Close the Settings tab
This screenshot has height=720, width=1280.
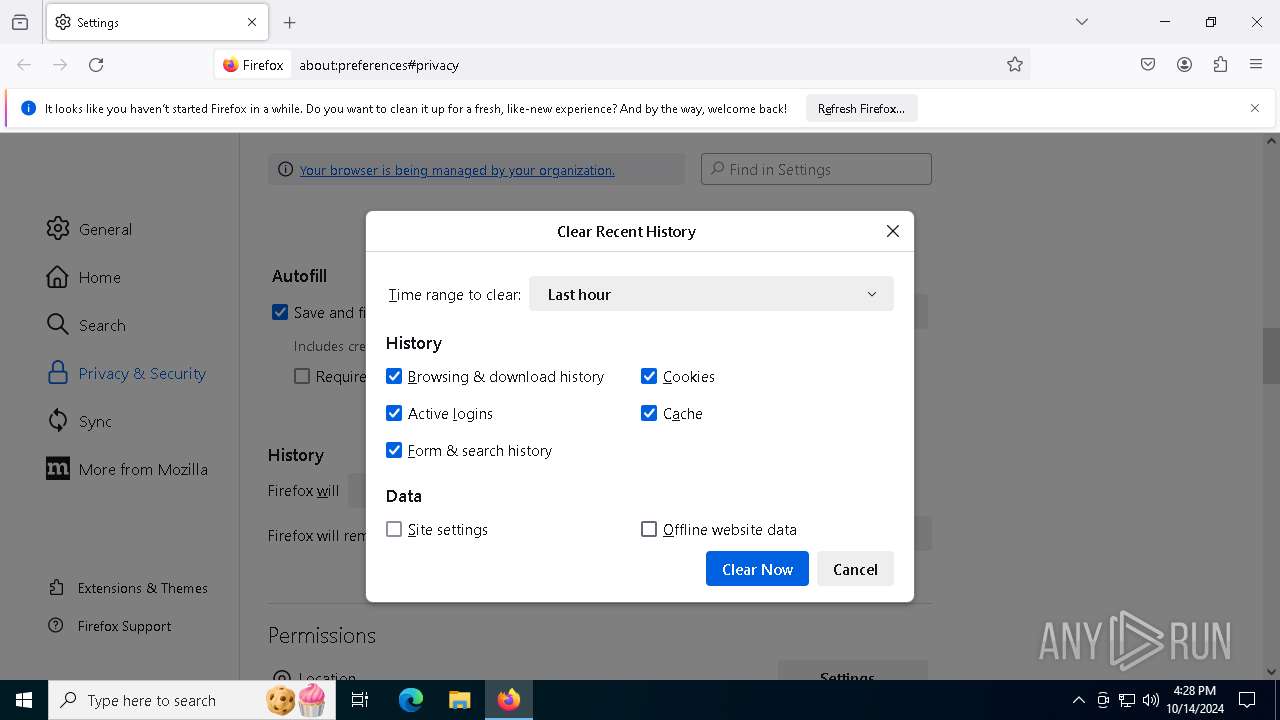pyautogui.click(x=252, y=22)
